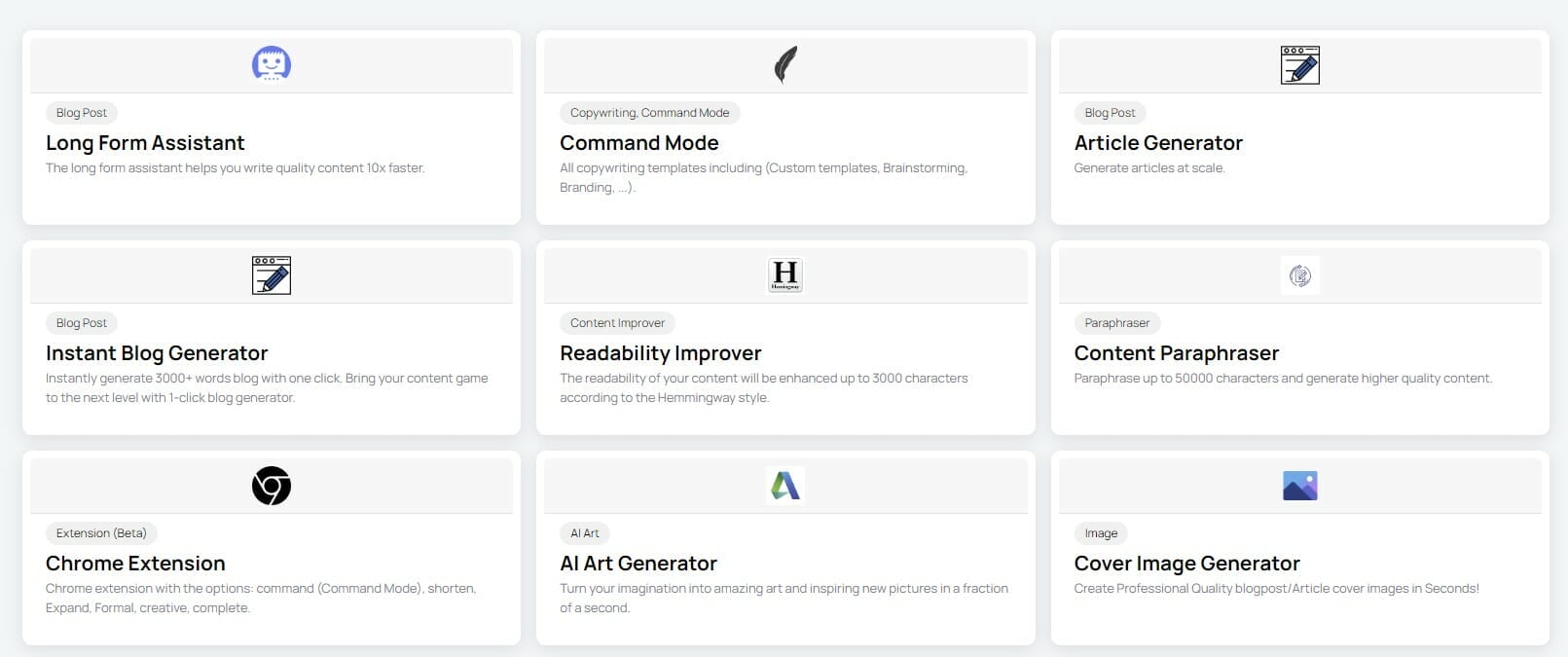Click the Copywriting, Command Mode tag
The width and height of the screenshot is (1568, 657).
point(649,113)
